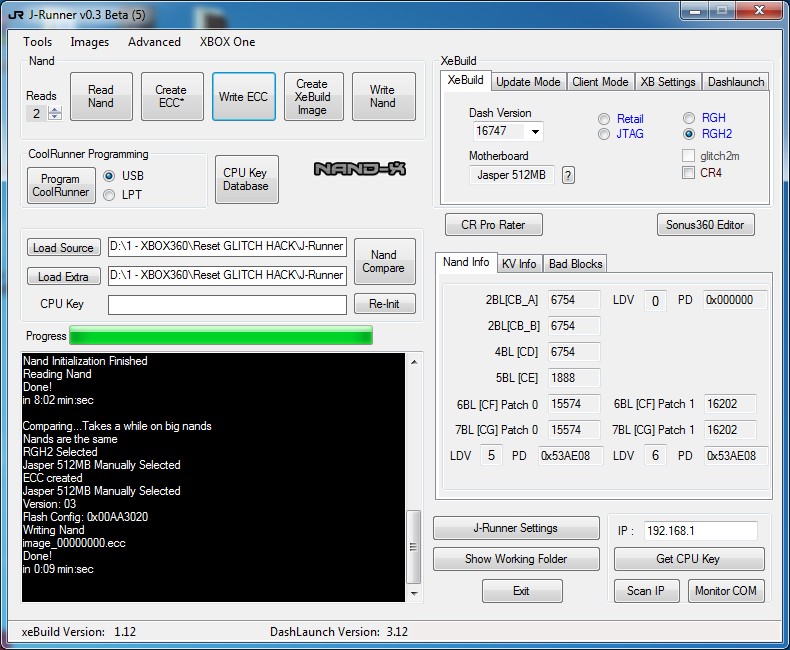Open the CPU Key Database
790x650 pixels.
point(246,179)
